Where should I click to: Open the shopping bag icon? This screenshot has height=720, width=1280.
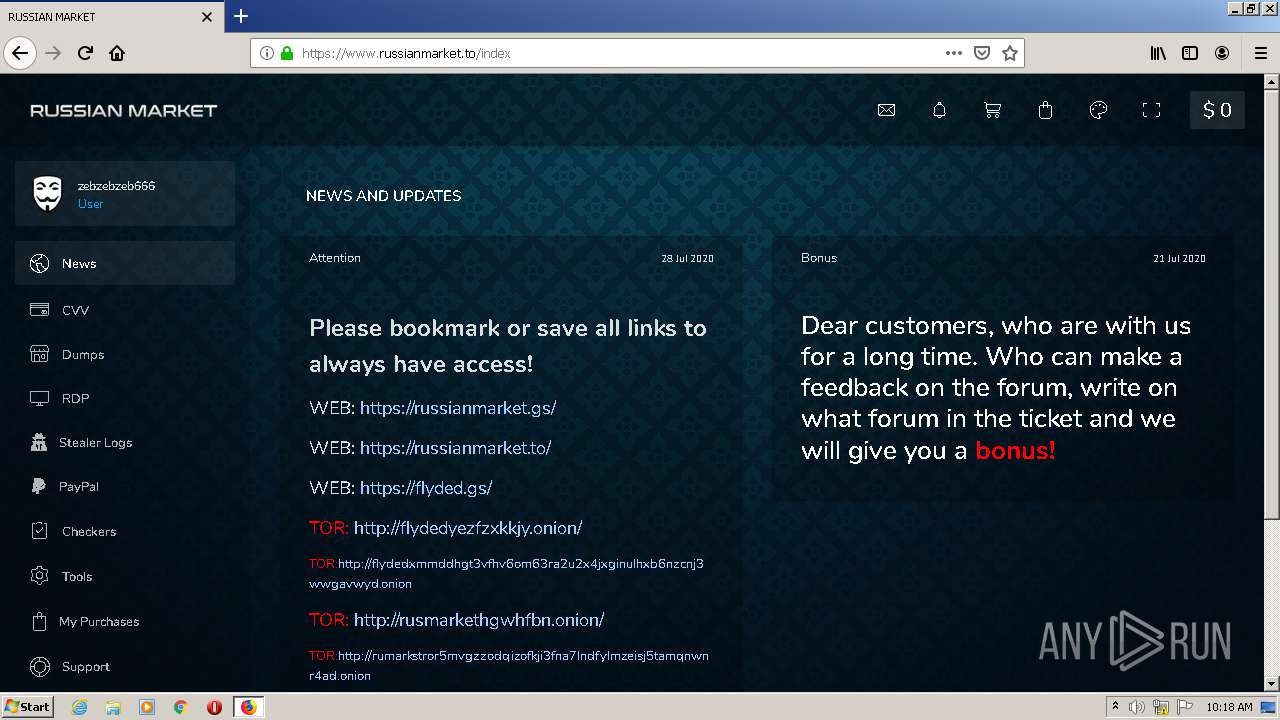tap(1045, 110)
